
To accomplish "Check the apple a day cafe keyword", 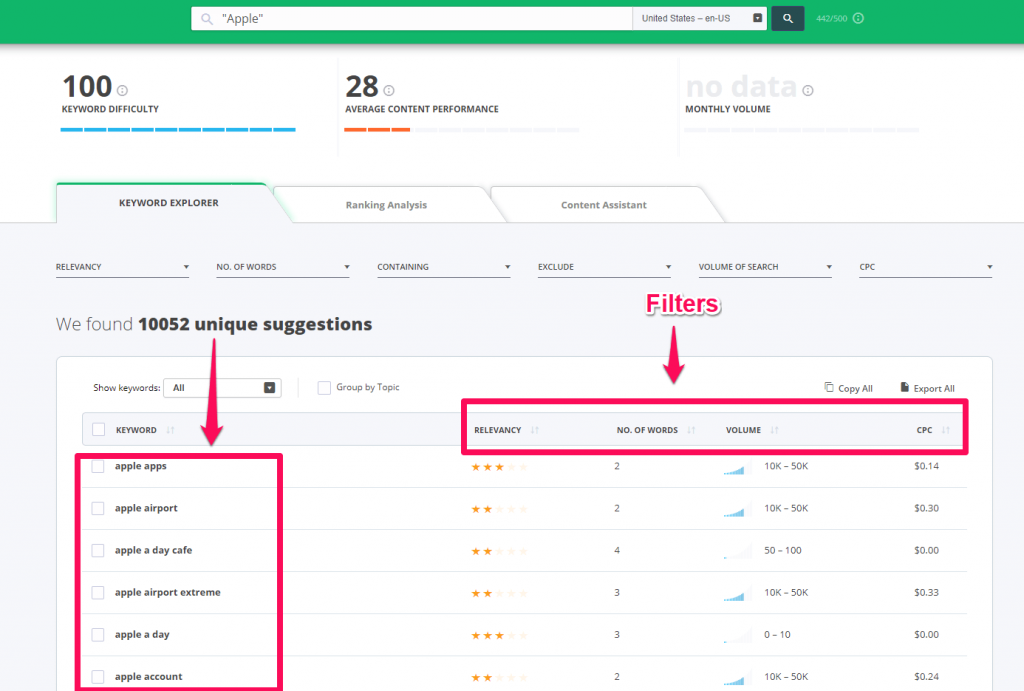I will 98,551.
